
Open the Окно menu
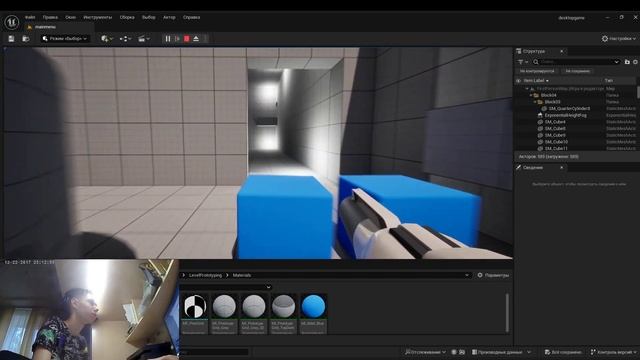[x=71, y=18]
